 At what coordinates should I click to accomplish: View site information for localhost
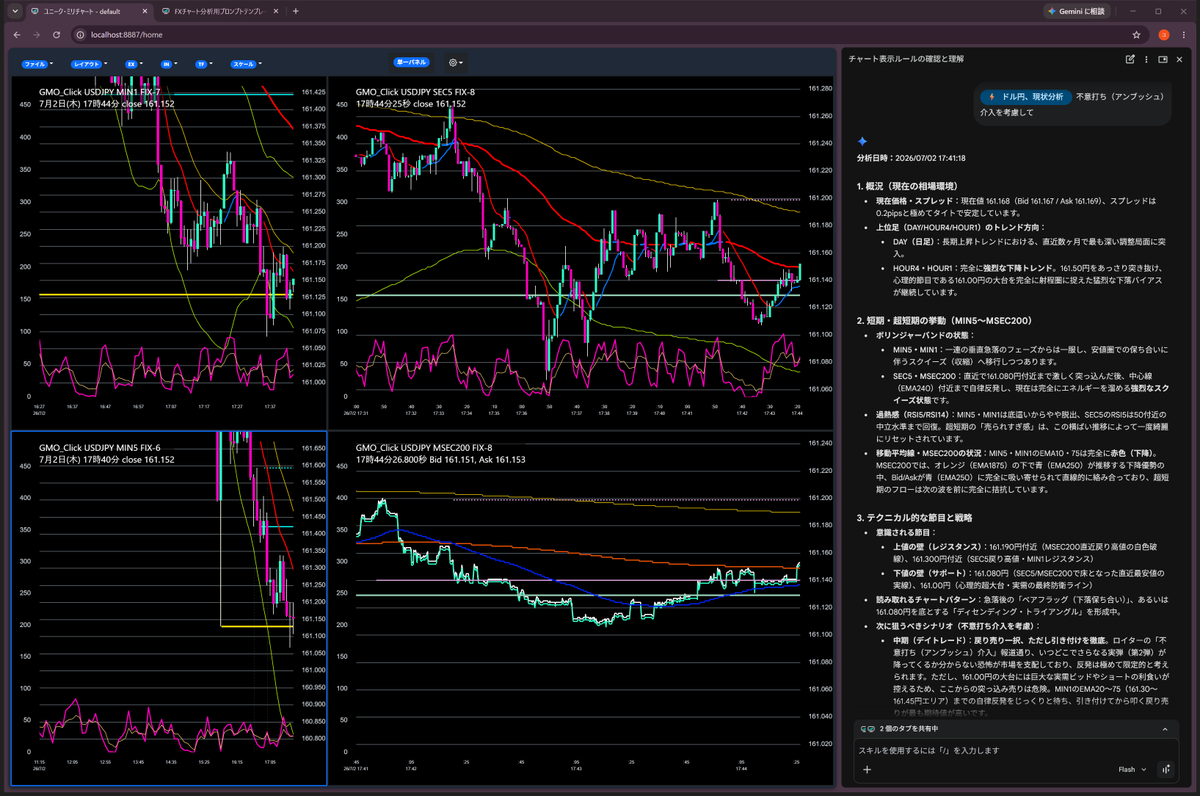[x=80, y=34]
